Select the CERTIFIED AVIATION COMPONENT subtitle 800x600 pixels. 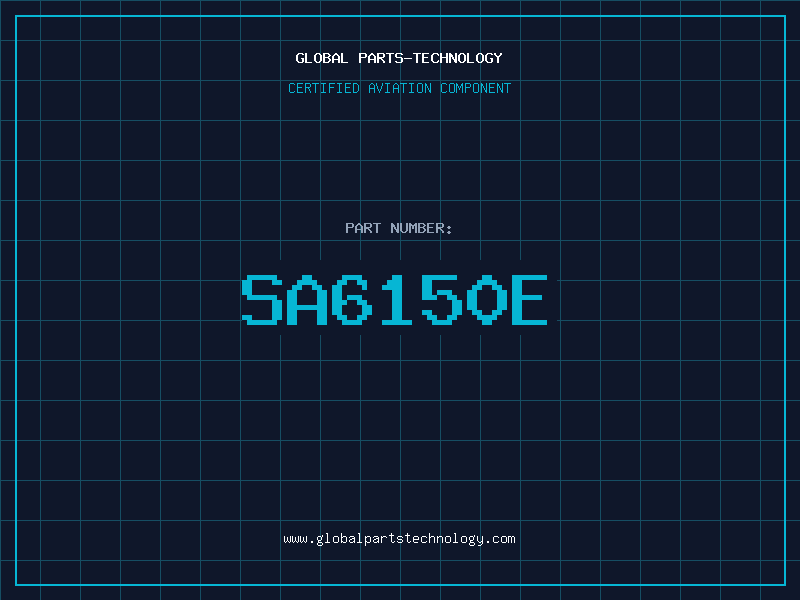(x=399, y=88)
